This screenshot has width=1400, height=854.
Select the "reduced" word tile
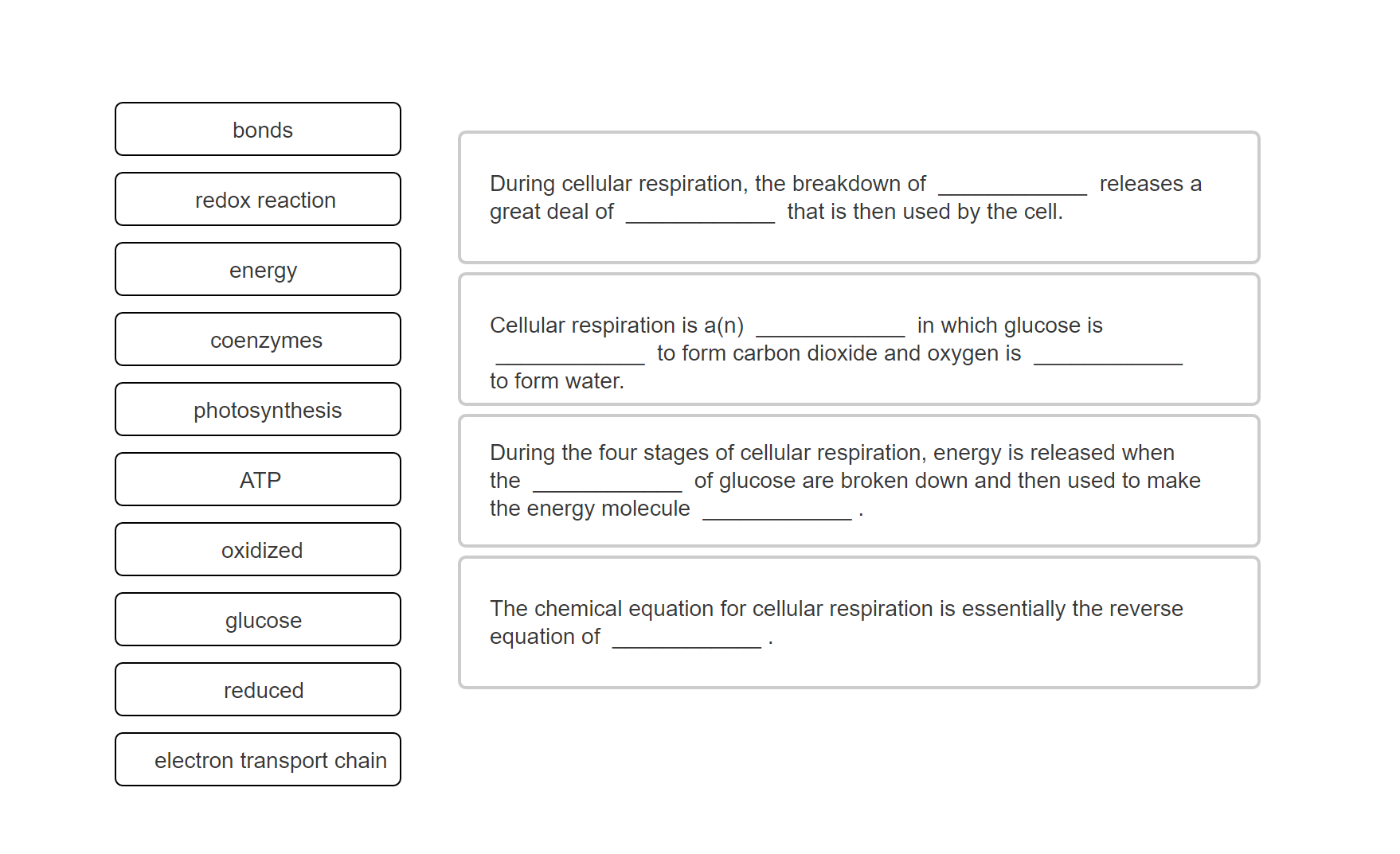pos(258,689)
